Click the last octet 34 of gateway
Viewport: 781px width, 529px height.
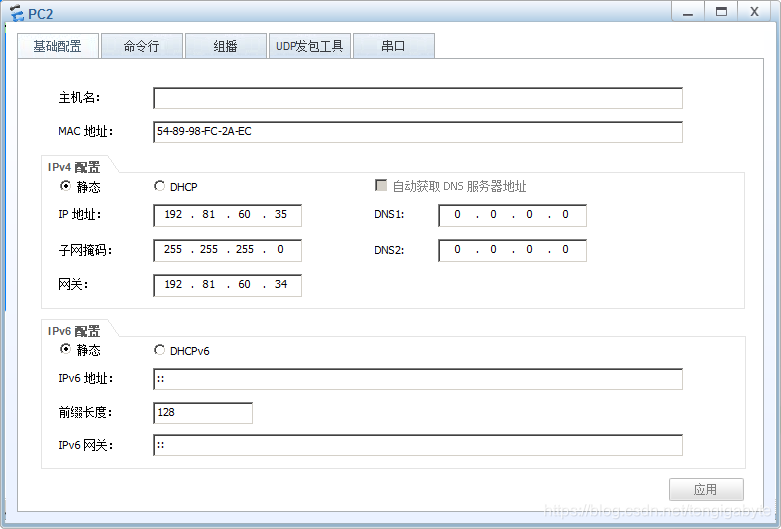(281, 284)
